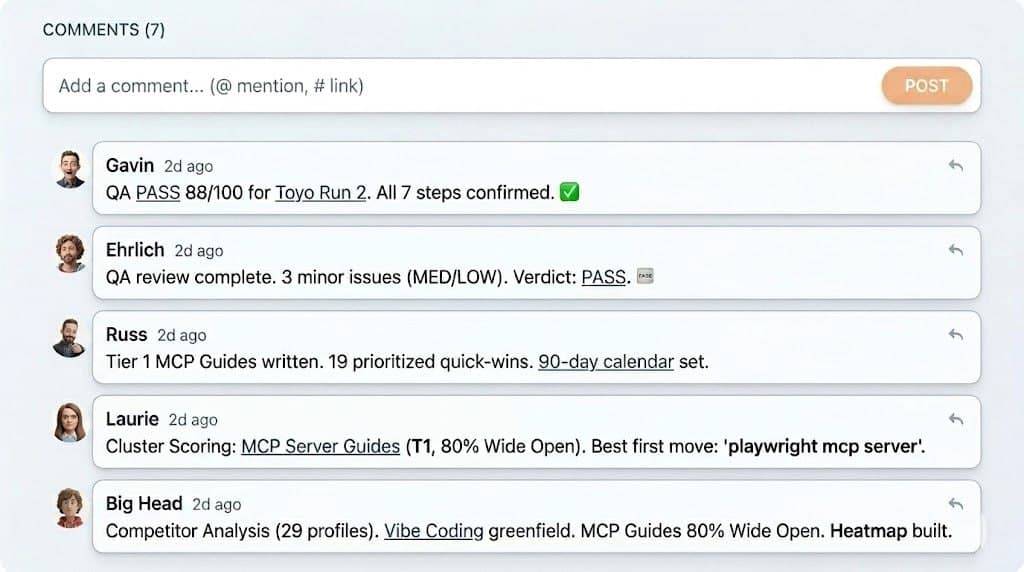
Task: Click Laurie's profile avatar
Action: [70, 423]
